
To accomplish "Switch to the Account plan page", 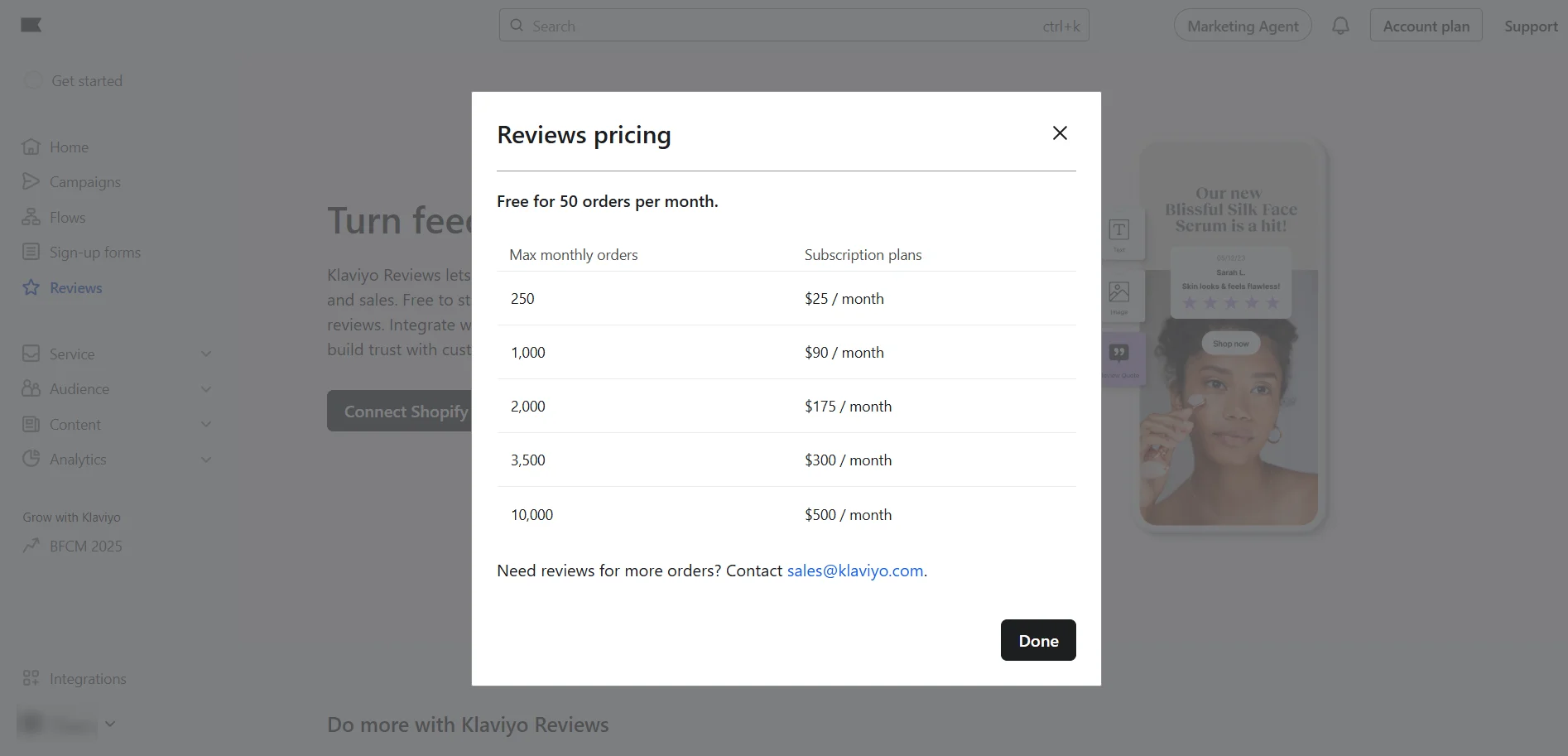I will coord(1425,25).
